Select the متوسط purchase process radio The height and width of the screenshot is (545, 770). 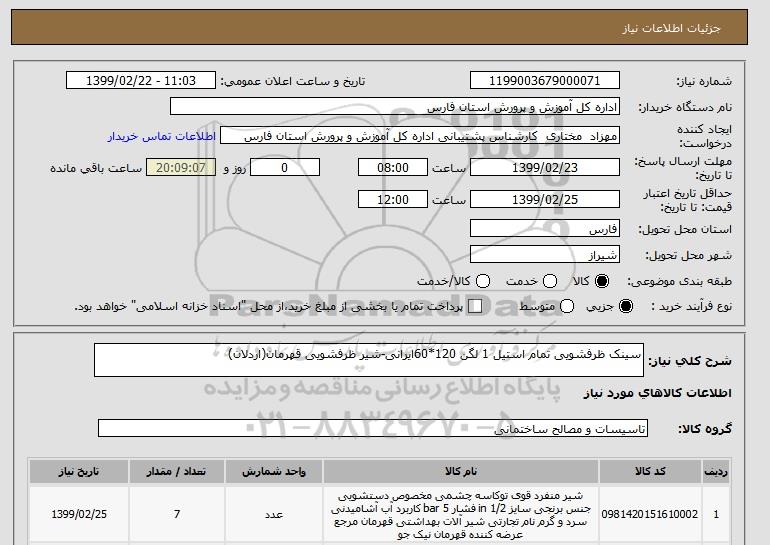(x=567, y=306)
